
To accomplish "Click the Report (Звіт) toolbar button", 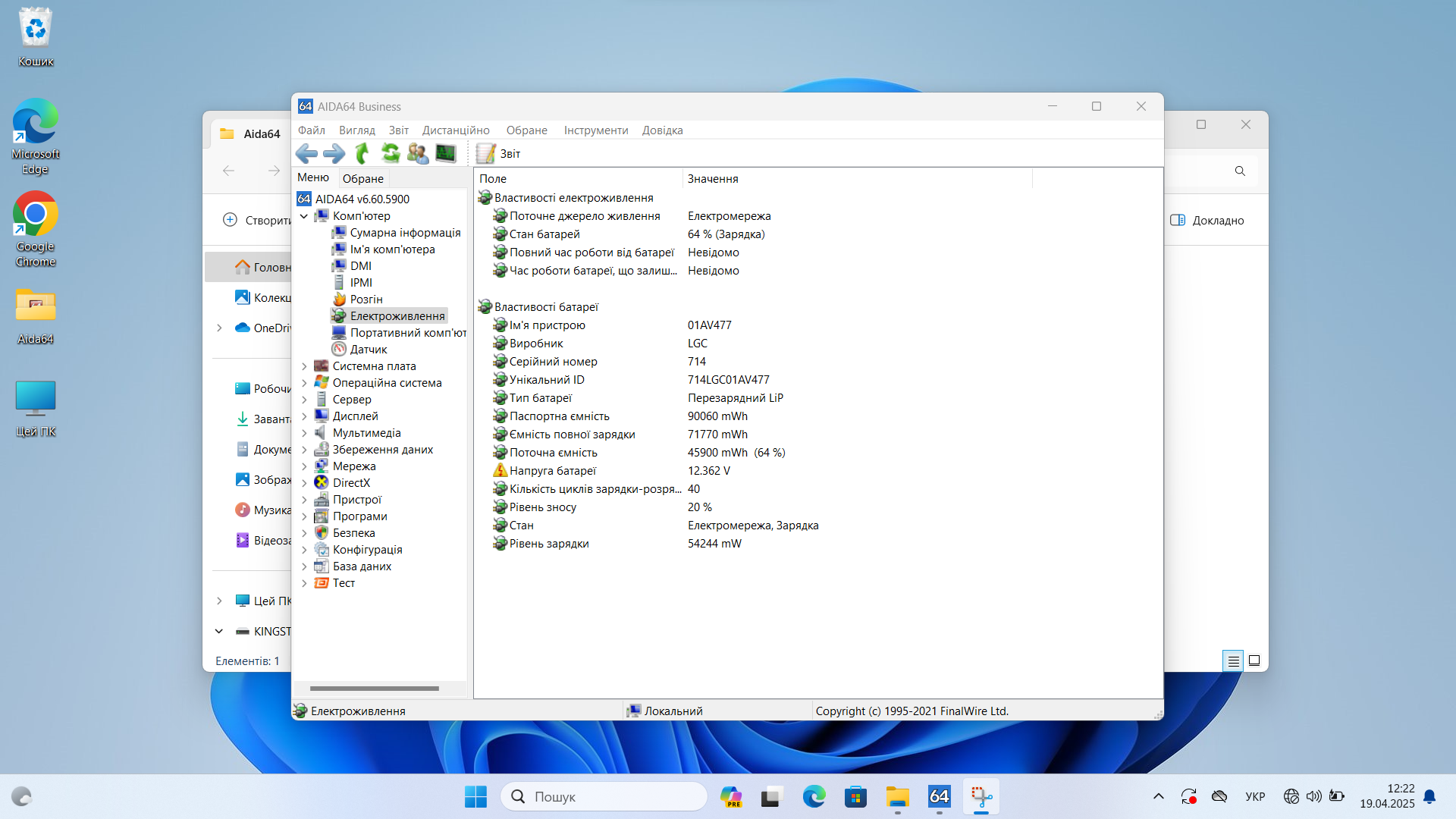I will 498,154.
